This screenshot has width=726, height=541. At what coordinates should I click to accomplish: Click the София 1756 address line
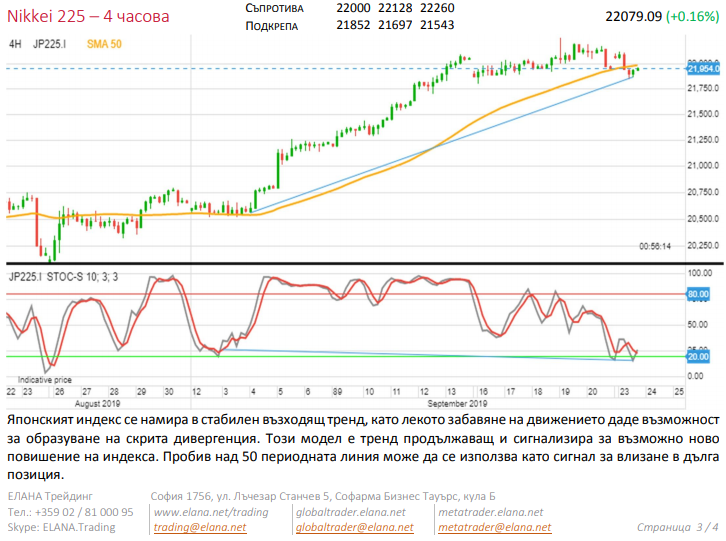pyautogui.click(x=323, y=496)
